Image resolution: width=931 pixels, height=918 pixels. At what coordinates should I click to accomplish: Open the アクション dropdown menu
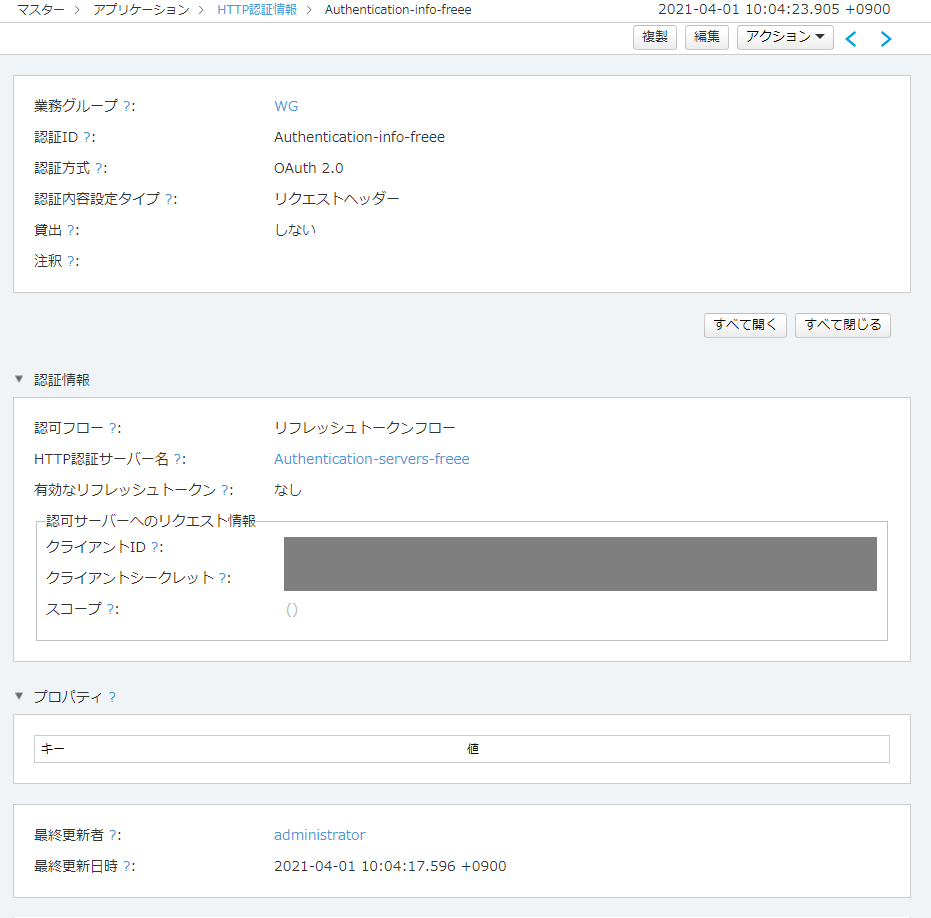coord(784,37)
